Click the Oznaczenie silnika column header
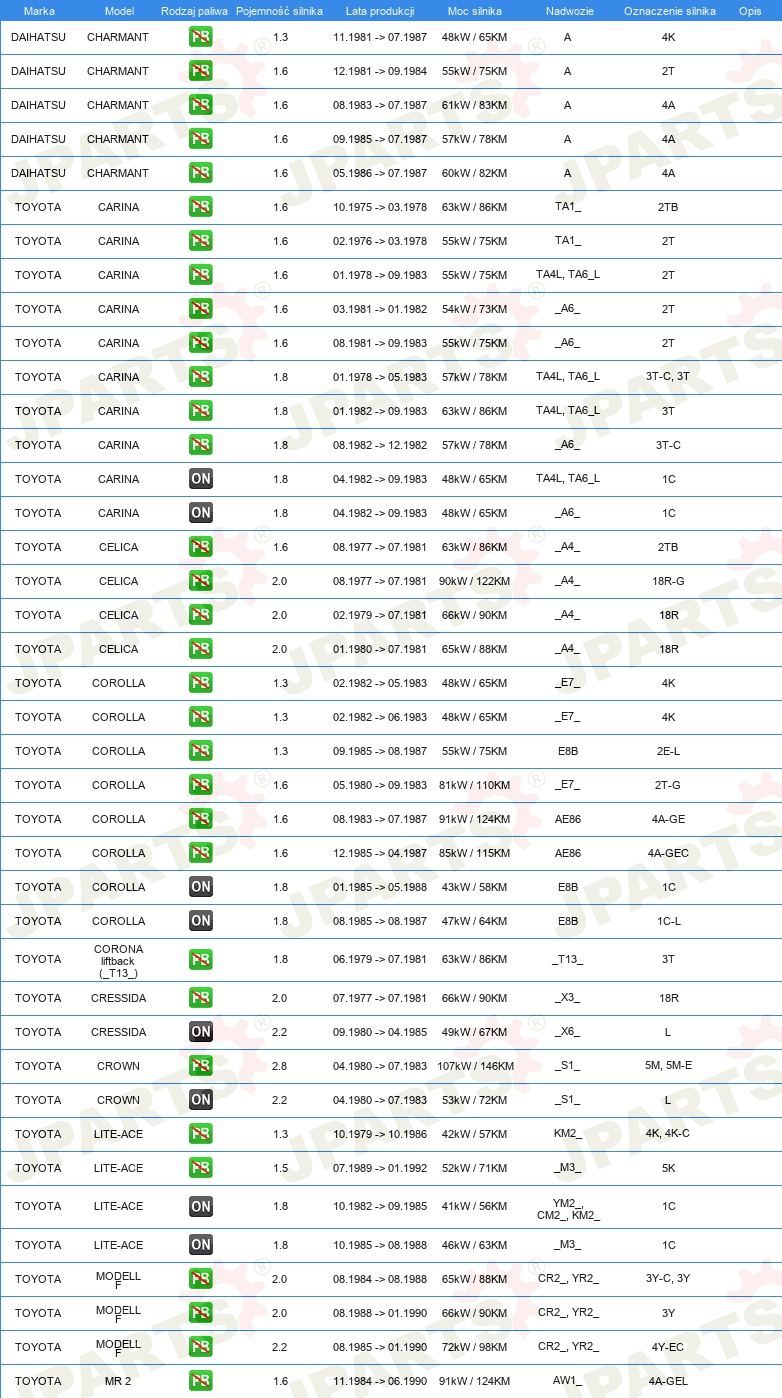 (669, 11)
